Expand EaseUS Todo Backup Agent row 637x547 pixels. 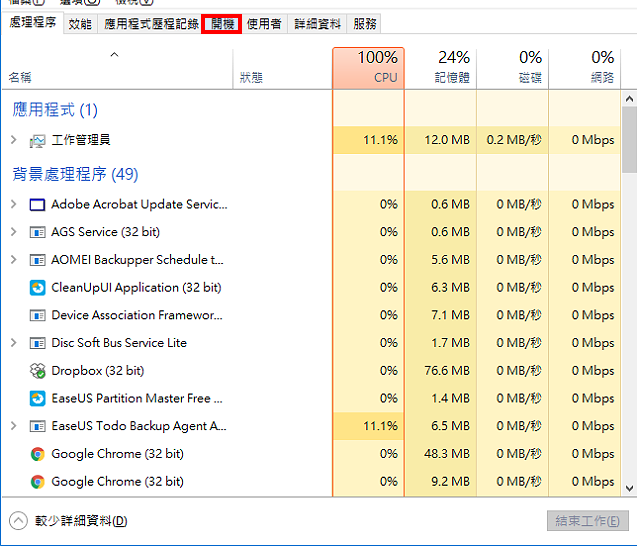coord(13,425)
